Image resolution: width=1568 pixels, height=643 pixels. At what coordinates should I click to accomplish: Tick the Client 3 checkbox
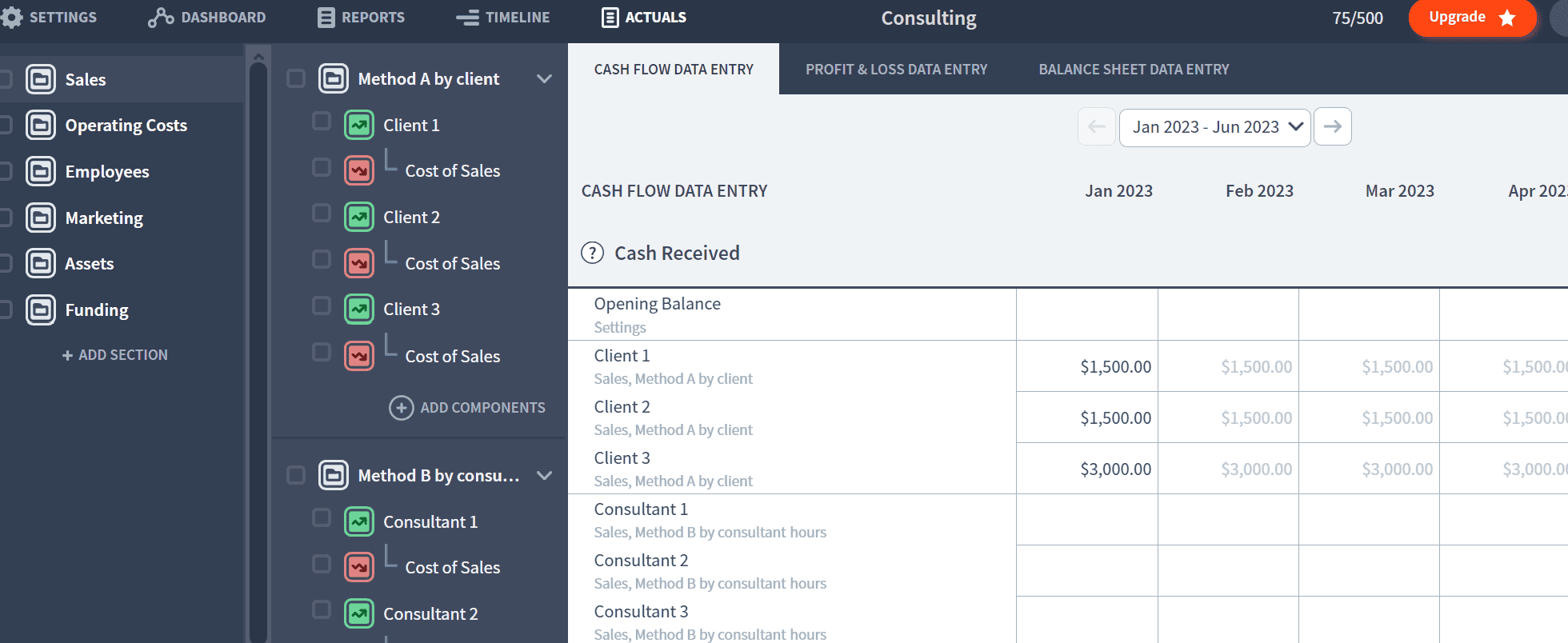(322, 306)
